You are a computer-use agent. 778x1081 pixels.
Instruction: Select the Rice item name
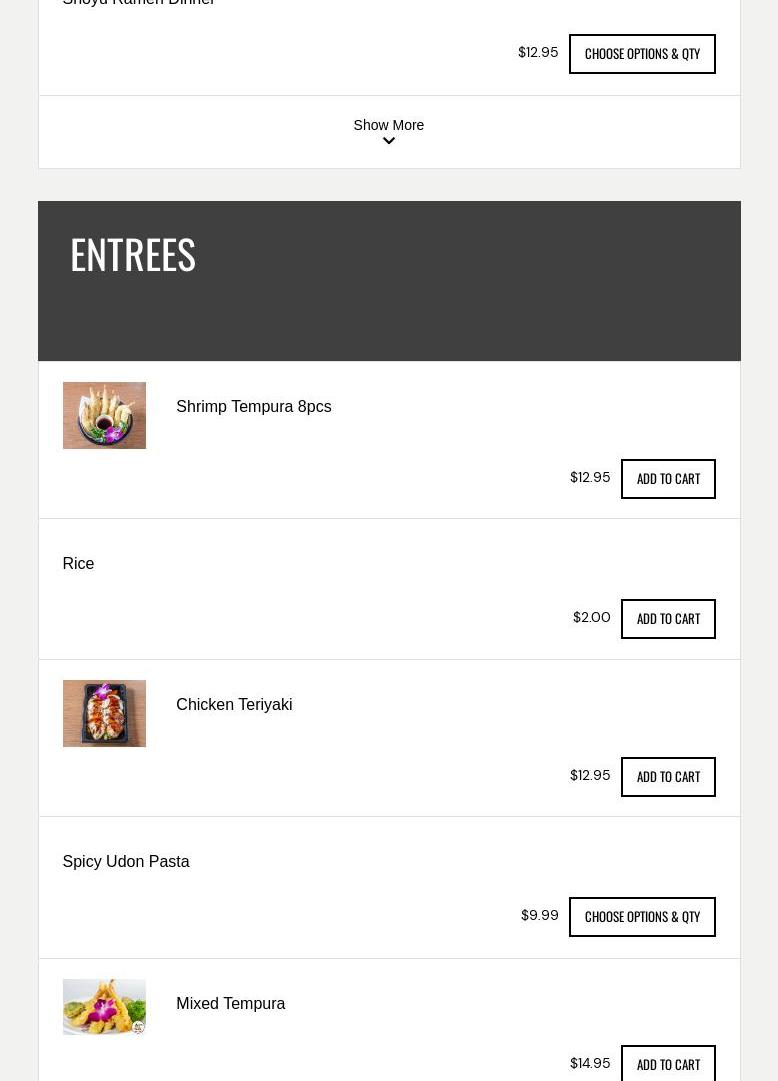[x=78, y=564]
